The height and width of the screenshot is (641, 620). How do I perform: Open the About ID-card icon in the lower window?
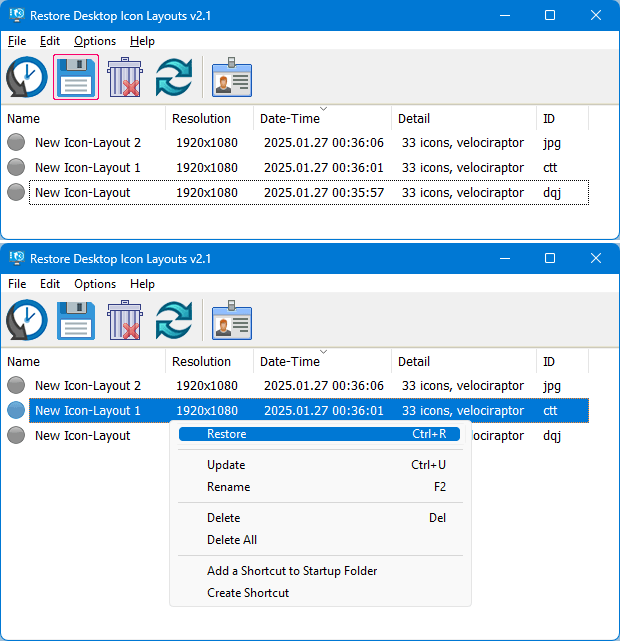(x=231, y=320)
